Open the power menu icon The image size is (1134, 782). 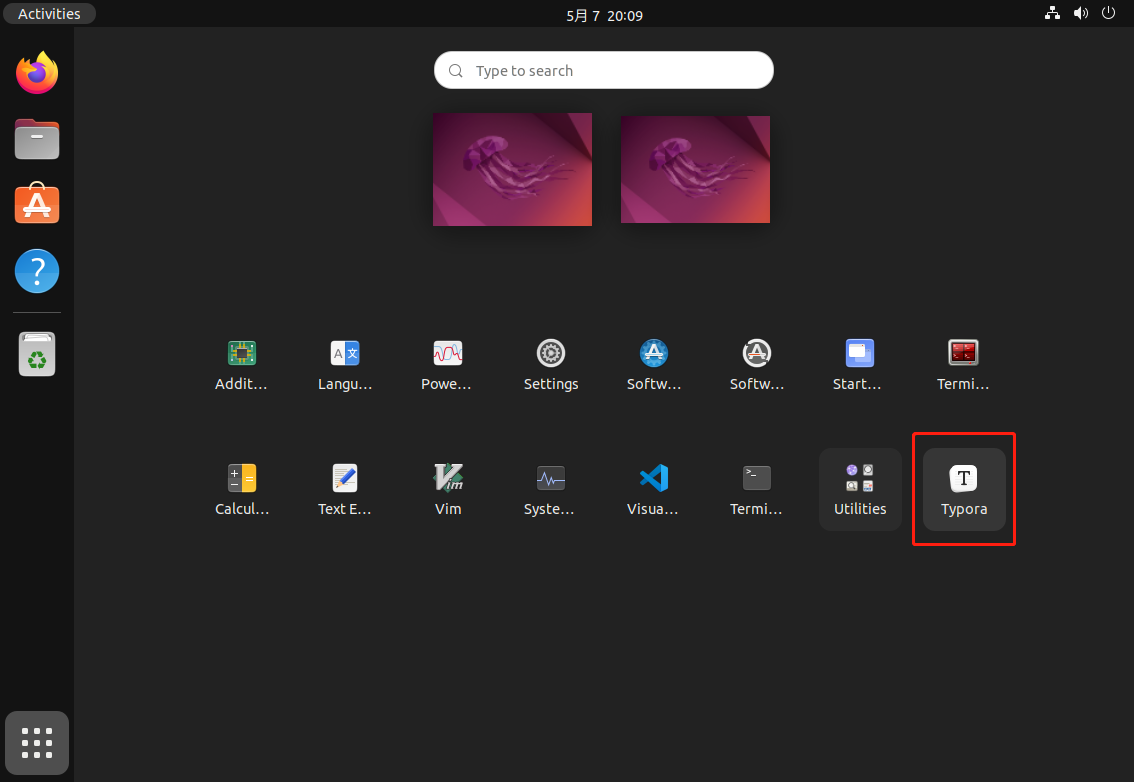[1108, 13]
